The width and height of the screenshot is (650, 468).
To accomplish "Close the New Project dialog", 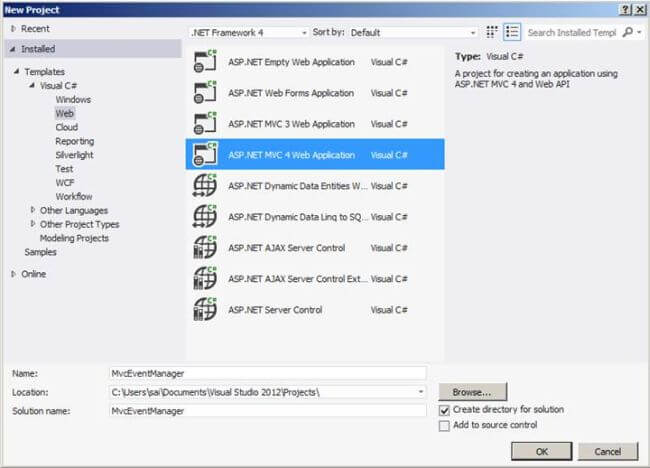I will [x=640, y=10].
